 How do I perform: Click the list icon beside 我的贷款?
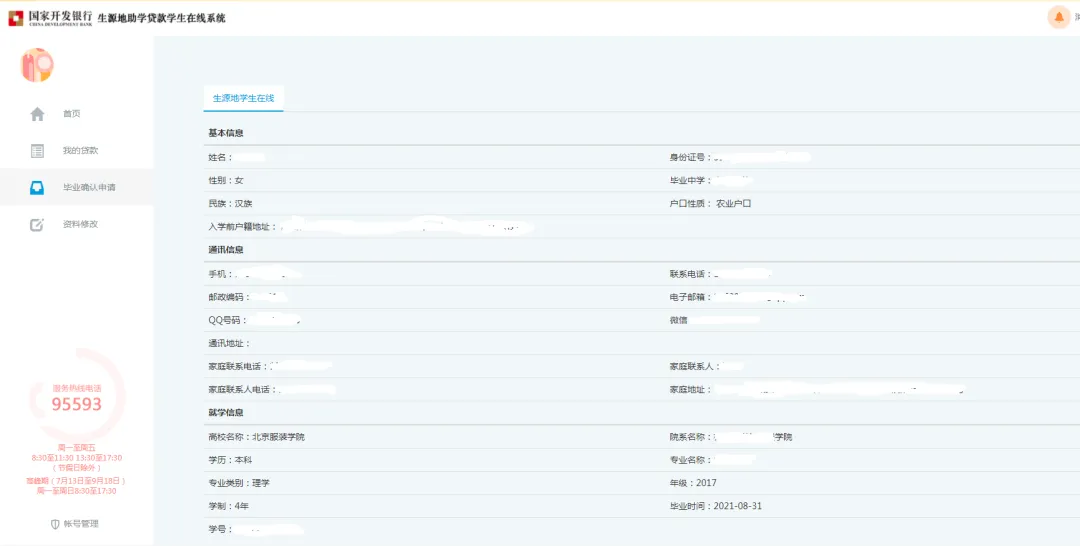[37, 151]
